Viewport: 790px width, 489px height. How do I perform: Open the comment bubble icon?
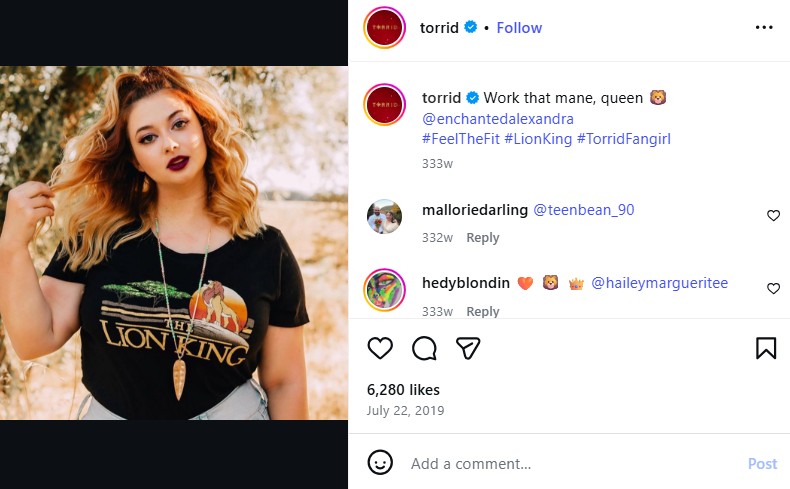pyautogui.click(x=424, y=348)
